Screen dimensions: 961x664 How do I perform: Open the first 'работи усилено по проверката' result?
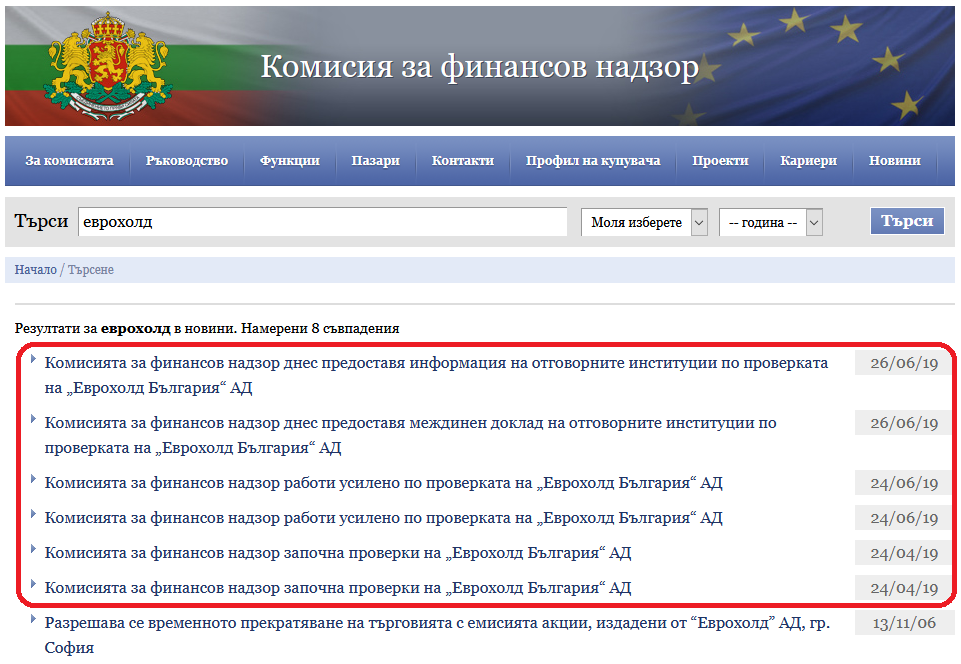pyautogui.click(x=384, y=483)
